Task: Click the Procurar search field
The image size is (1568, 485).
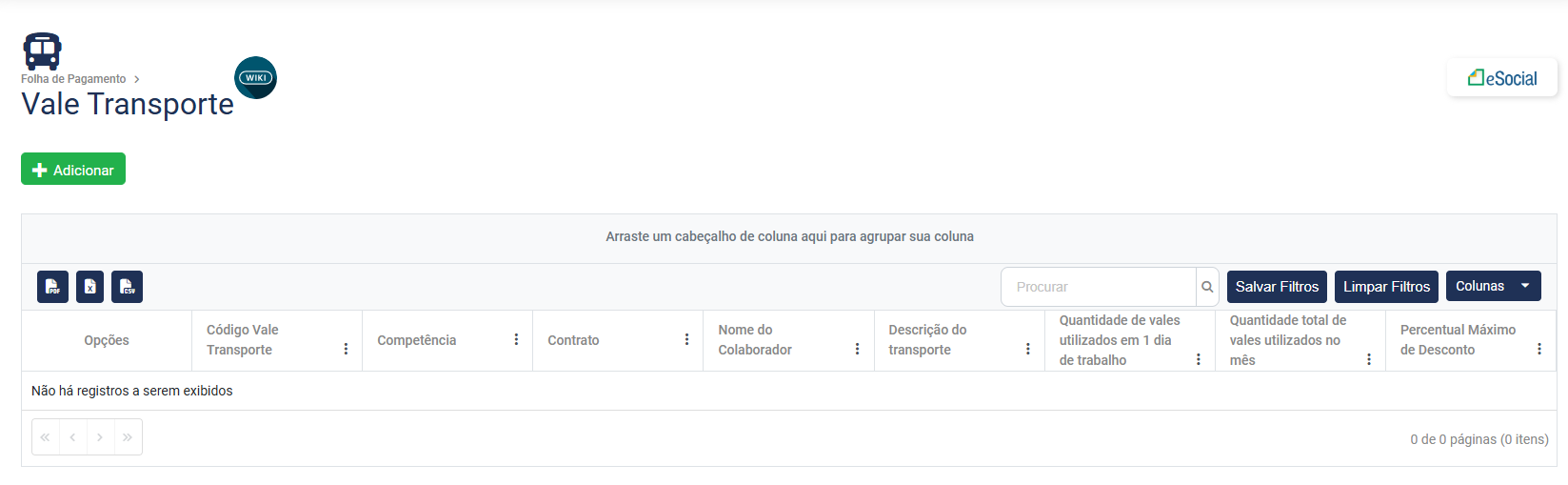Action: (1099, 287)
